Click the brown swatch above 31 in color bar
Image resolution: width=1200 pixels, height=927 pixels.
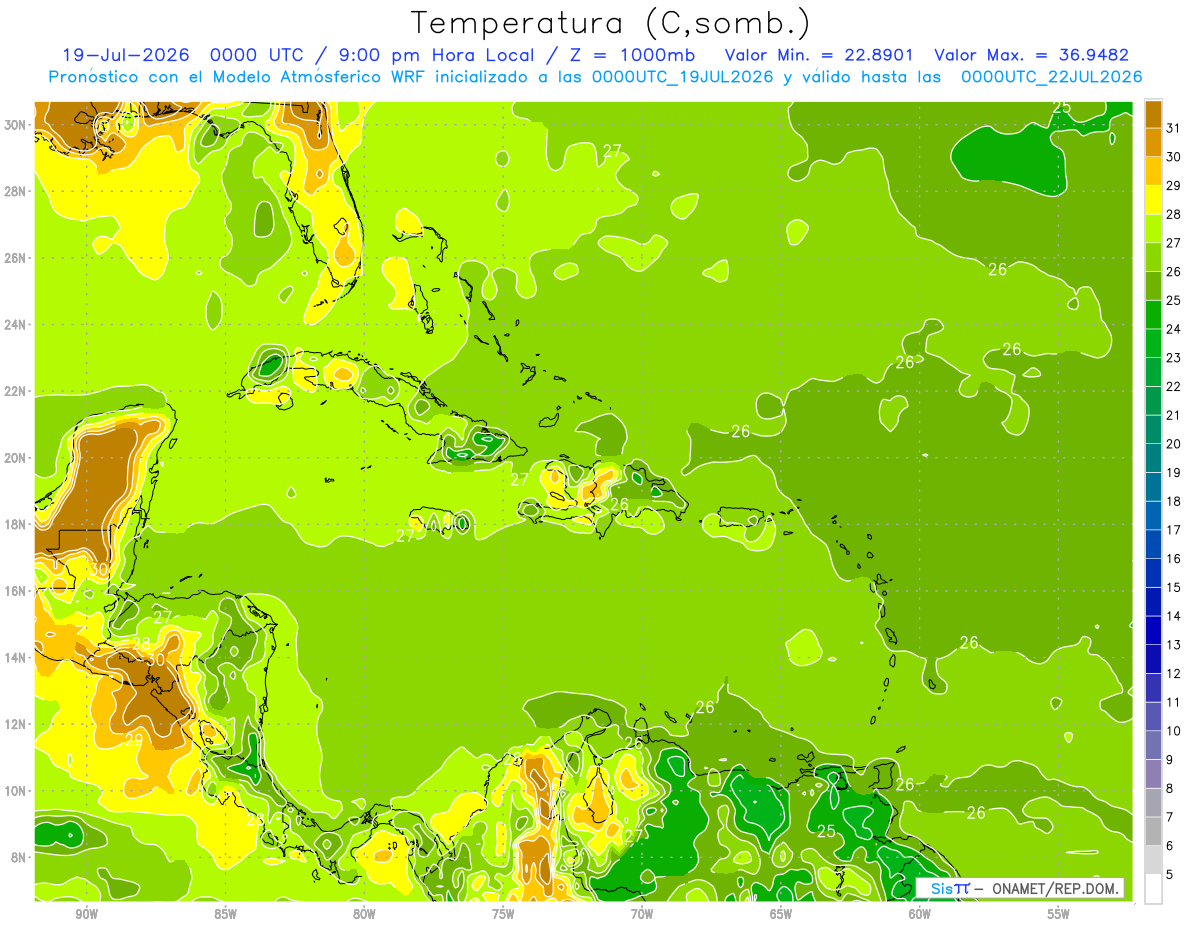[1153, 113]
